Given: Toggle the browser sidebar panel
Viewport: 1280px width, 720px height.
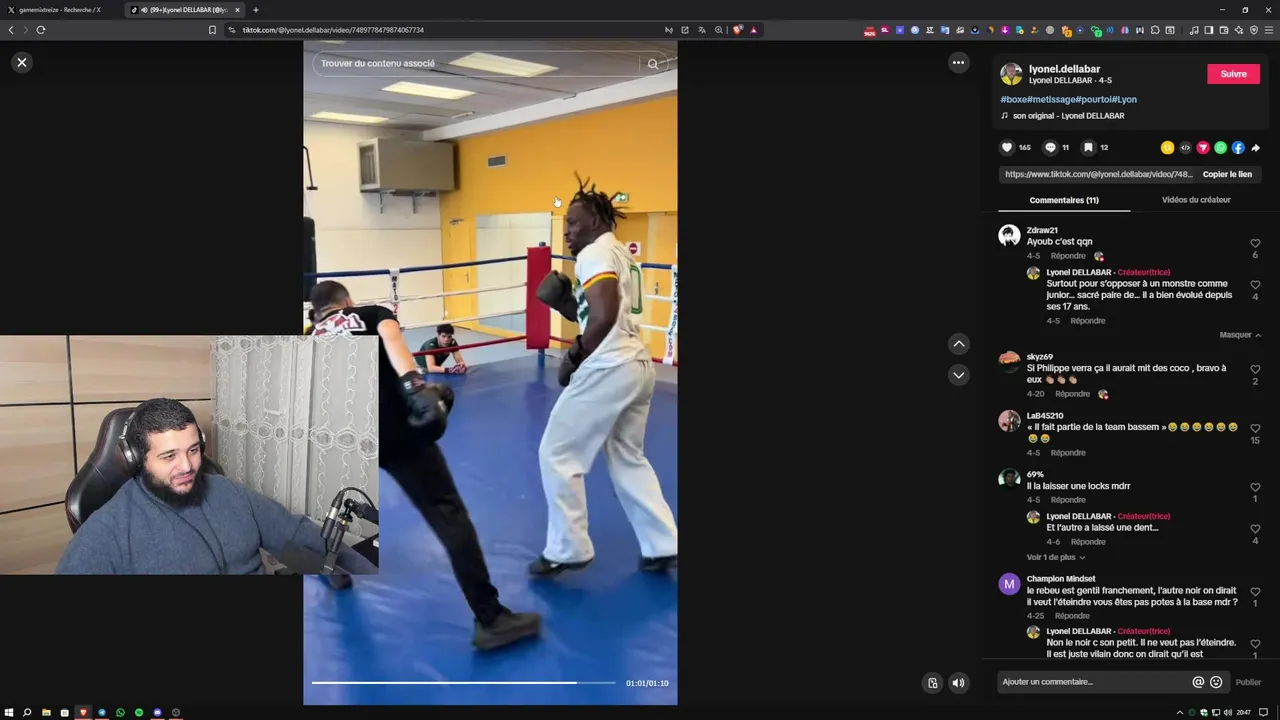Looking at the screenshot, I should click(1209, 30).
